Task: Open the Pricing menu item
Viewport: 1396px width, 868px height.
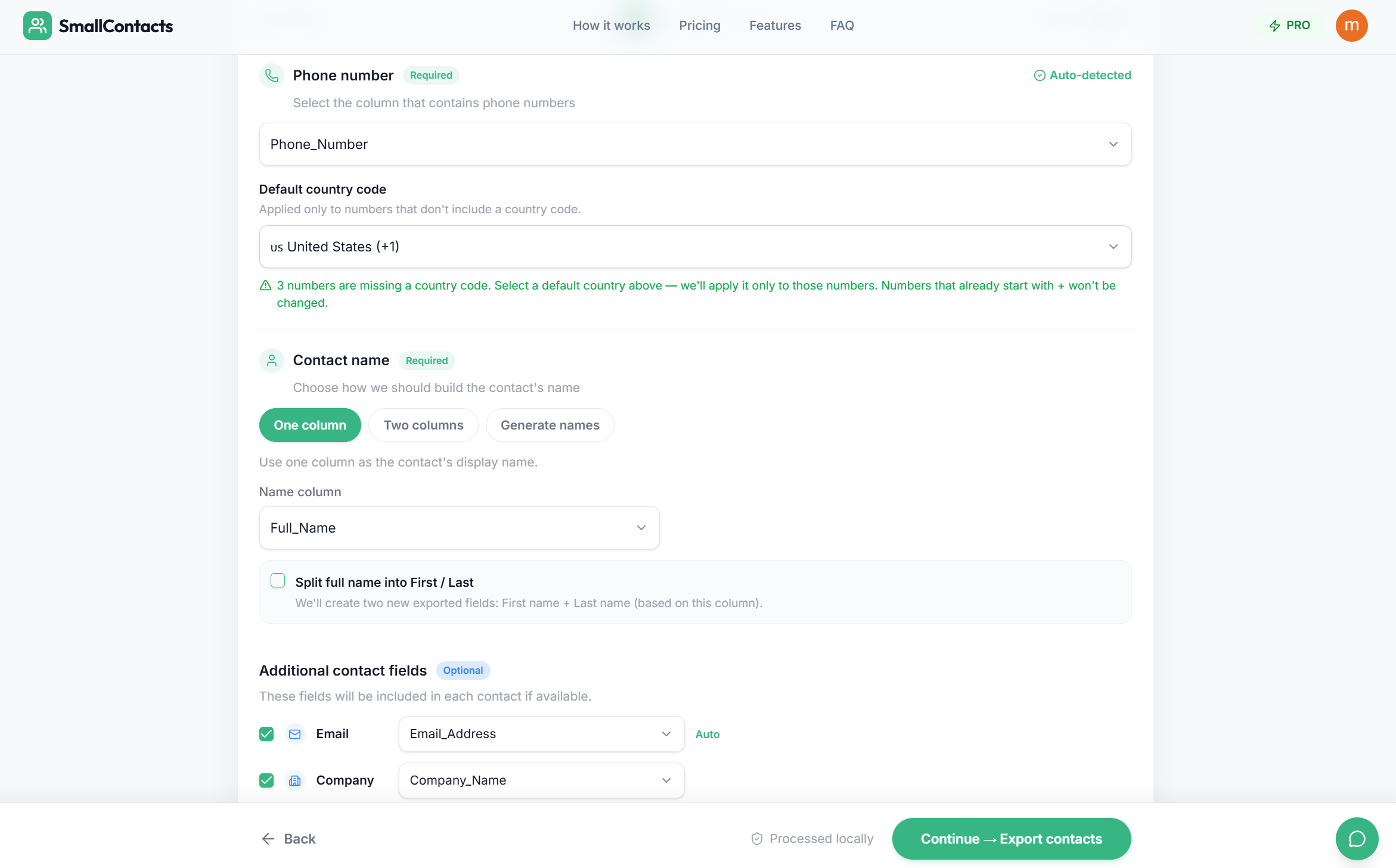Action: point(699,25)
